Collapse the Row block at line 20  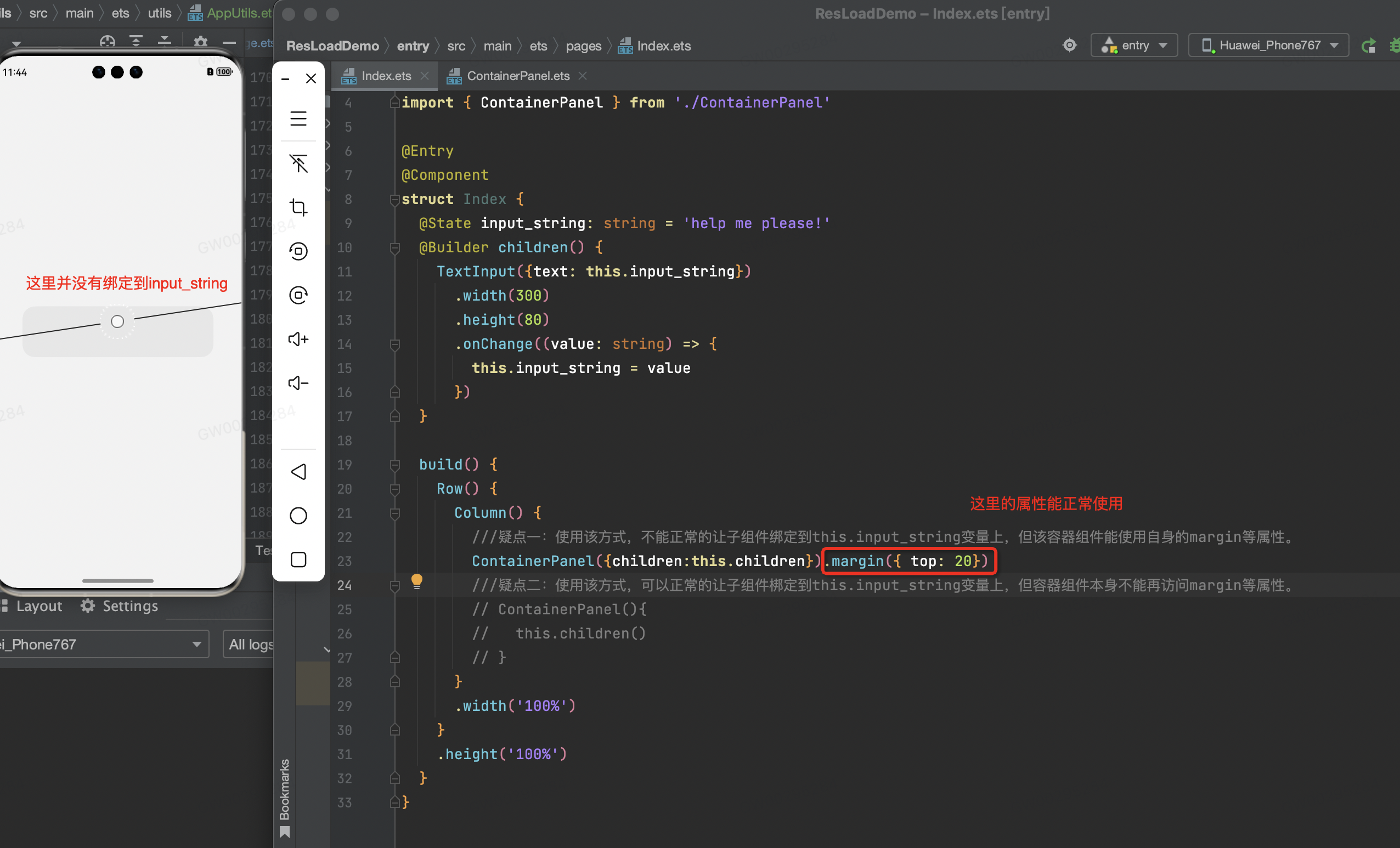coord(395,489)
